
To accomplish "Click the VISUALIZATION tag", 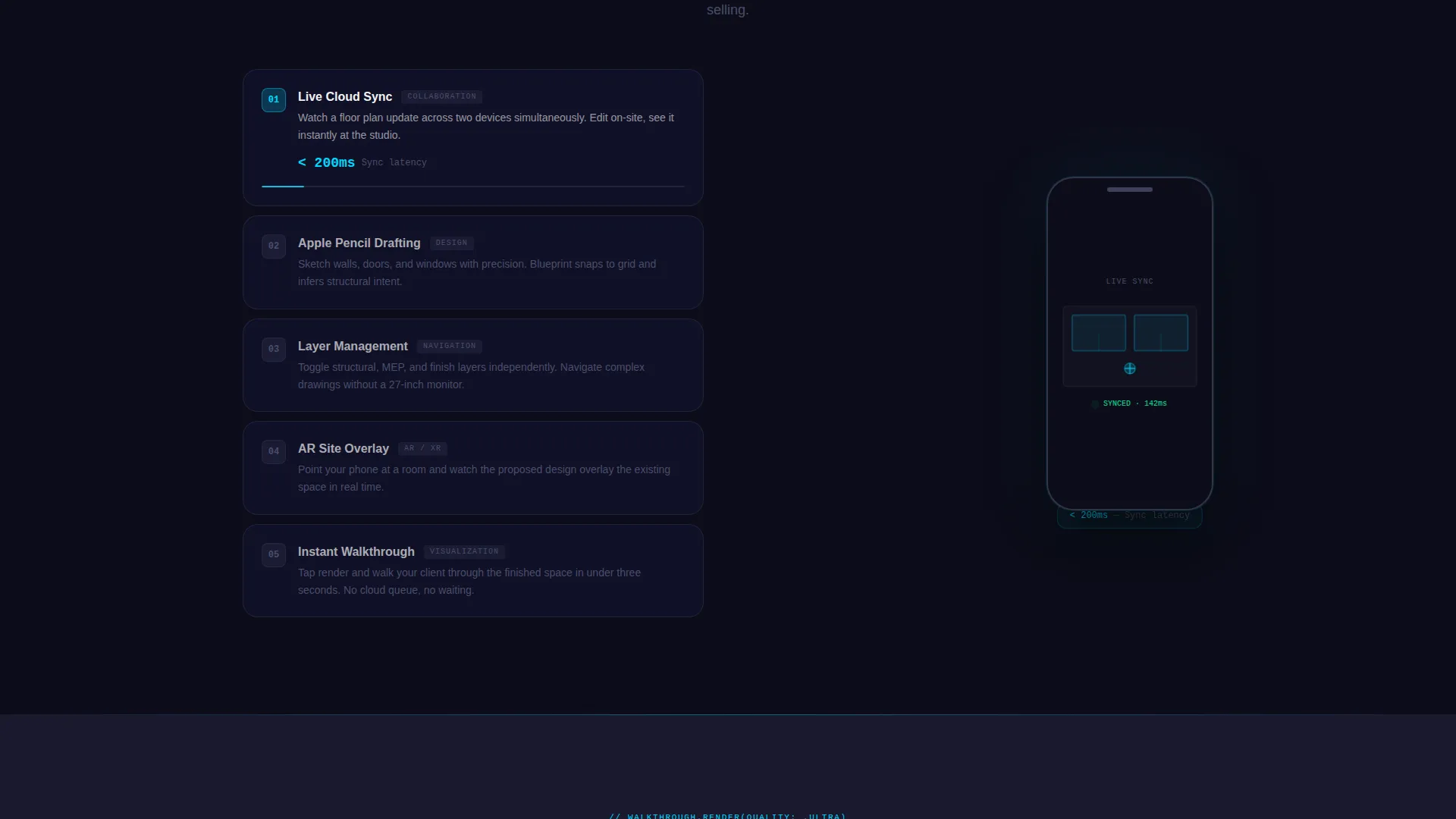I will tap(464, 552).
